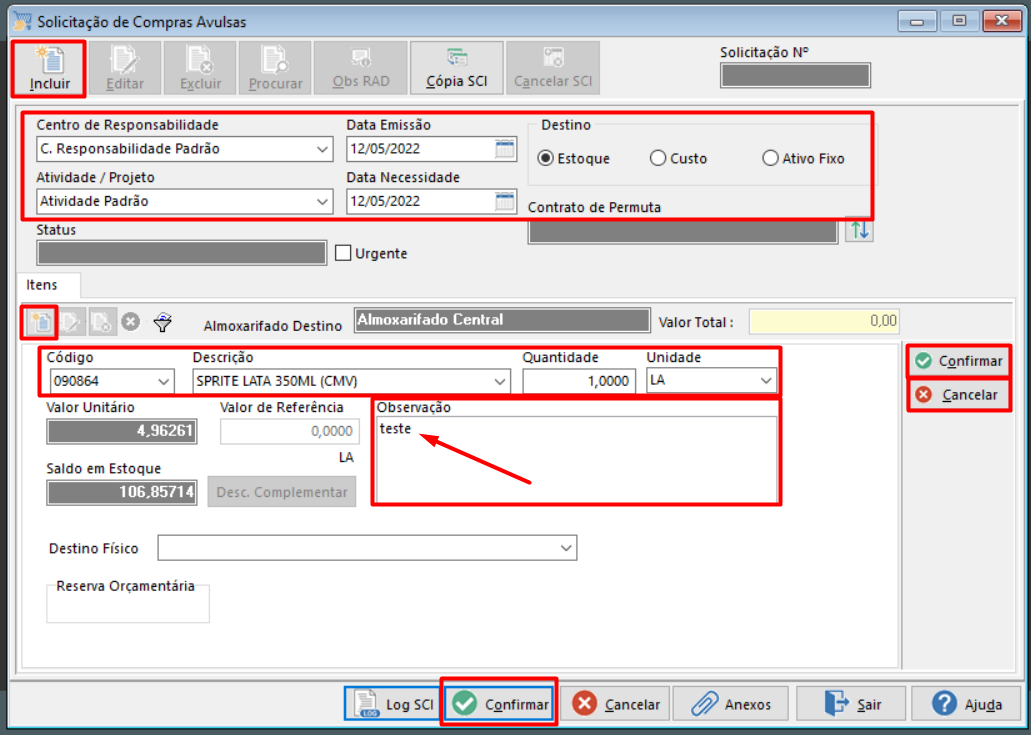Click the filter funnel icon in Itens toolbar

pyautogui.click(x=162, y=322)
